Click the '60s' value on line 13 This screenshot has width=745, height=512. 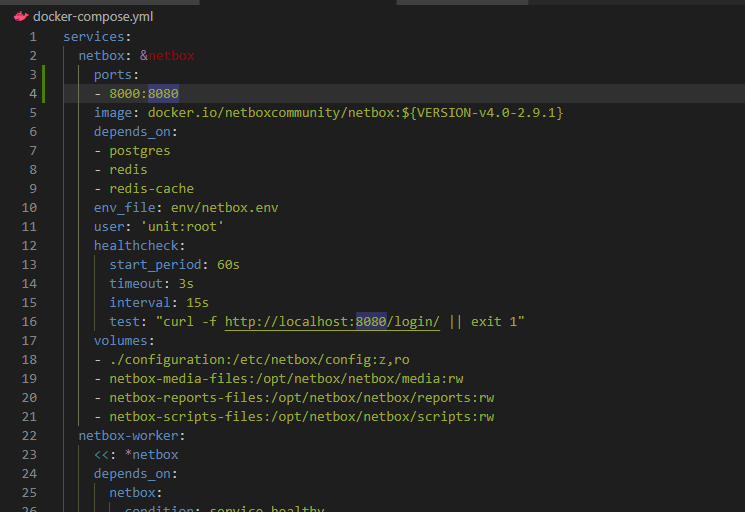point(229,265)
